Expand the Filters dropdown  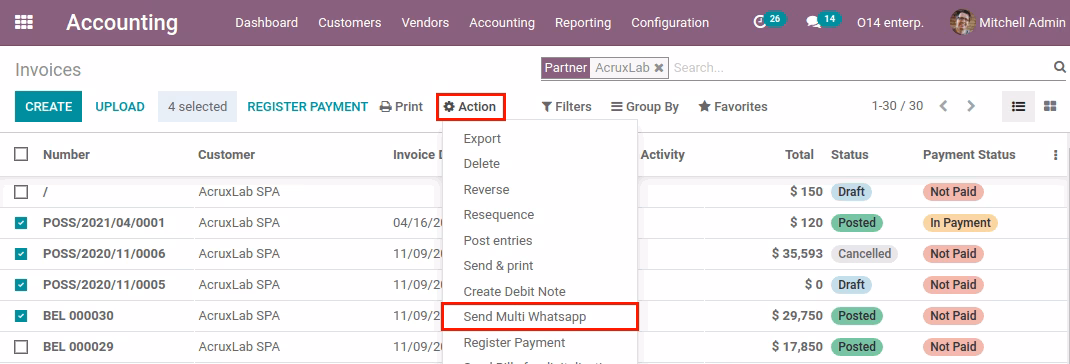[x=566, y=107]
